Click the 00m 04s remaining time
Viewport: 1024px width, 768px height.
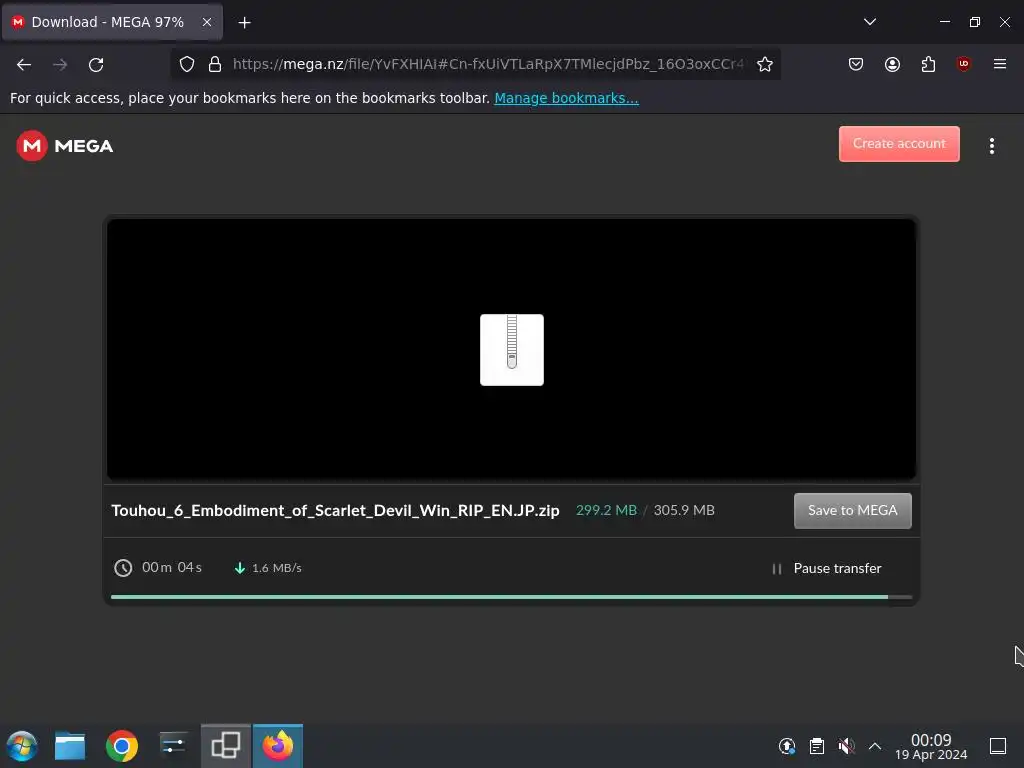[x=172, y=568]
